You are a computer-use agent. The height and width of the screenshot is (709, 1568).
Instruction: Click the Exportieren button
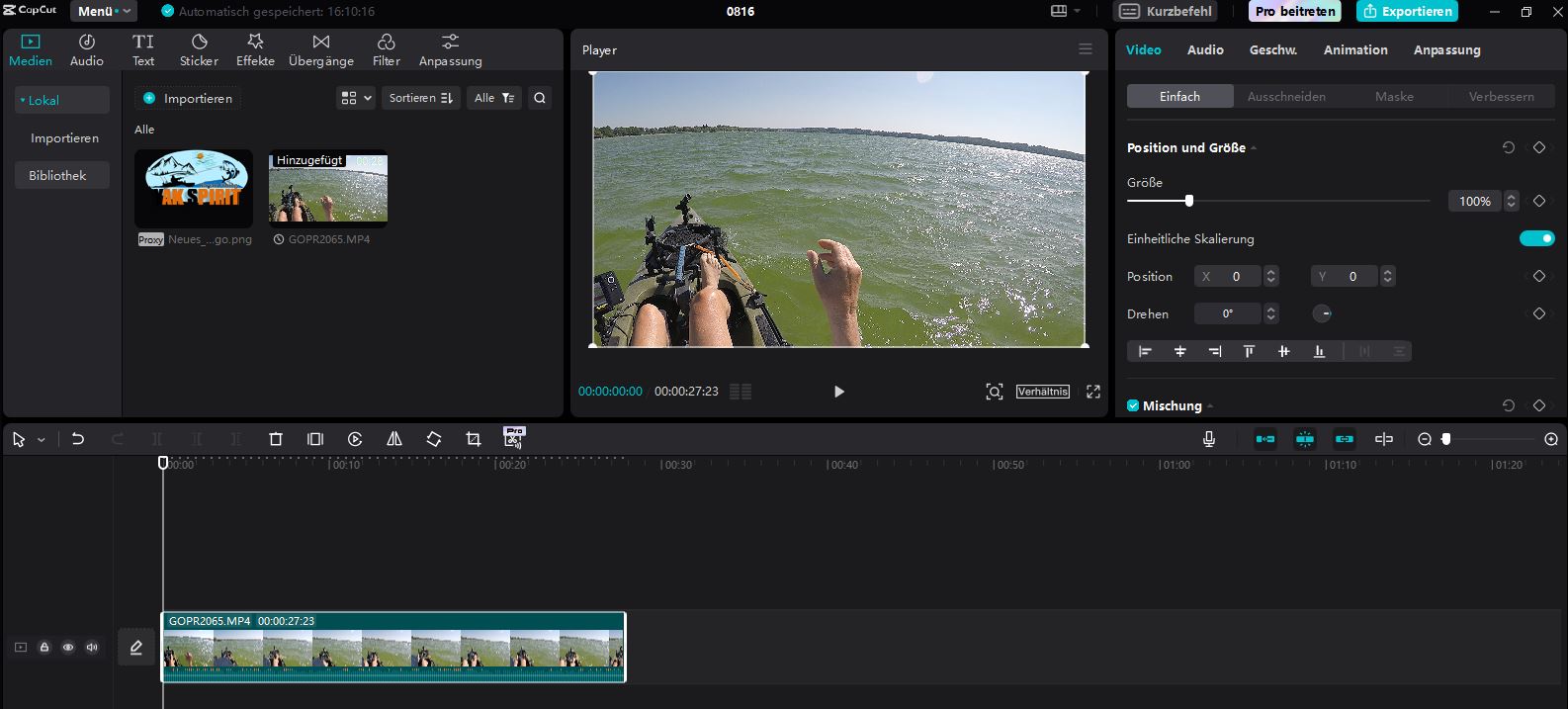point(1408,12)
